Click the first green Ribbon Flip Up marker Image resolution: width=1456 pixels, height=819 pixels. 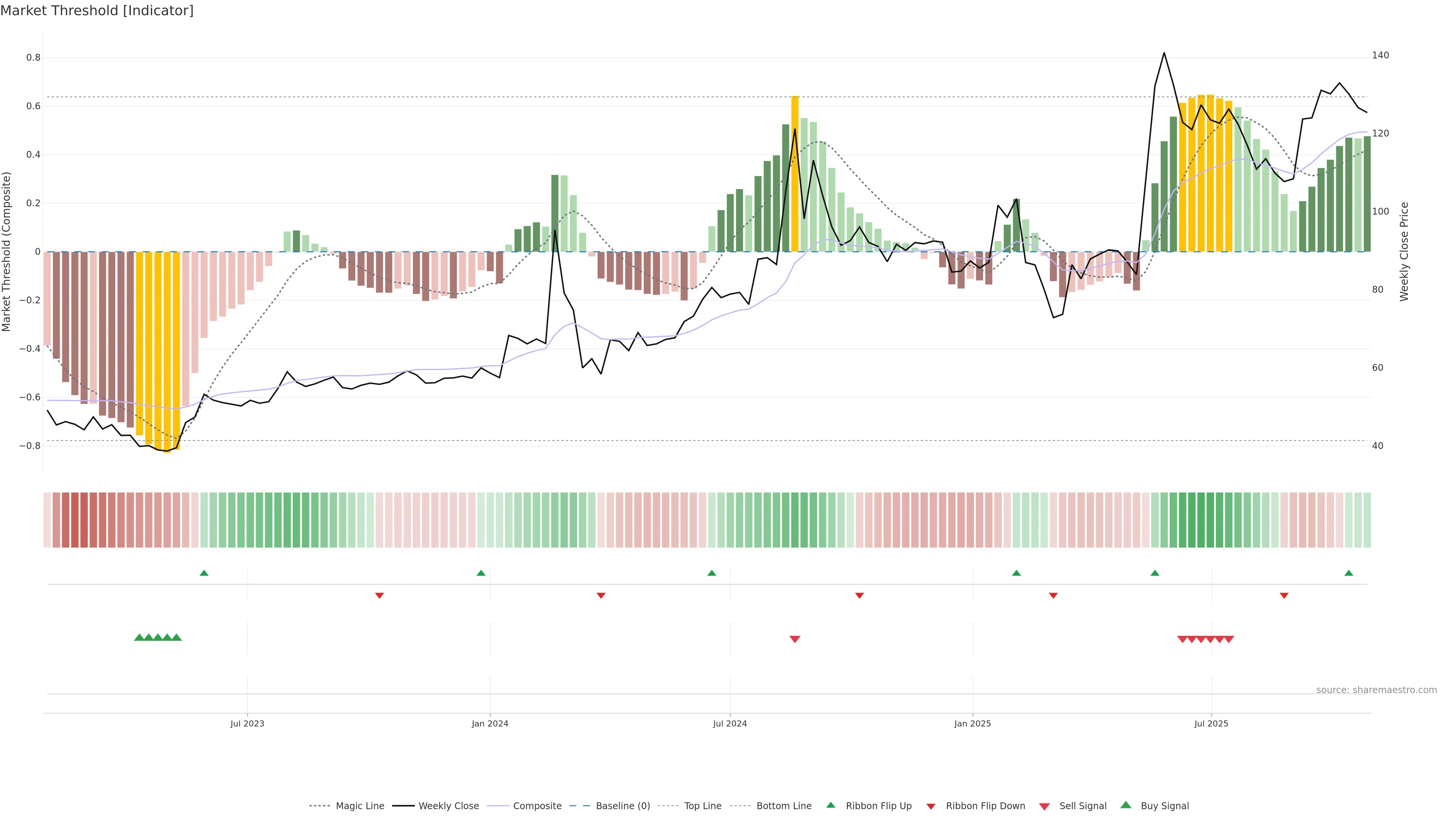(204, 573)
